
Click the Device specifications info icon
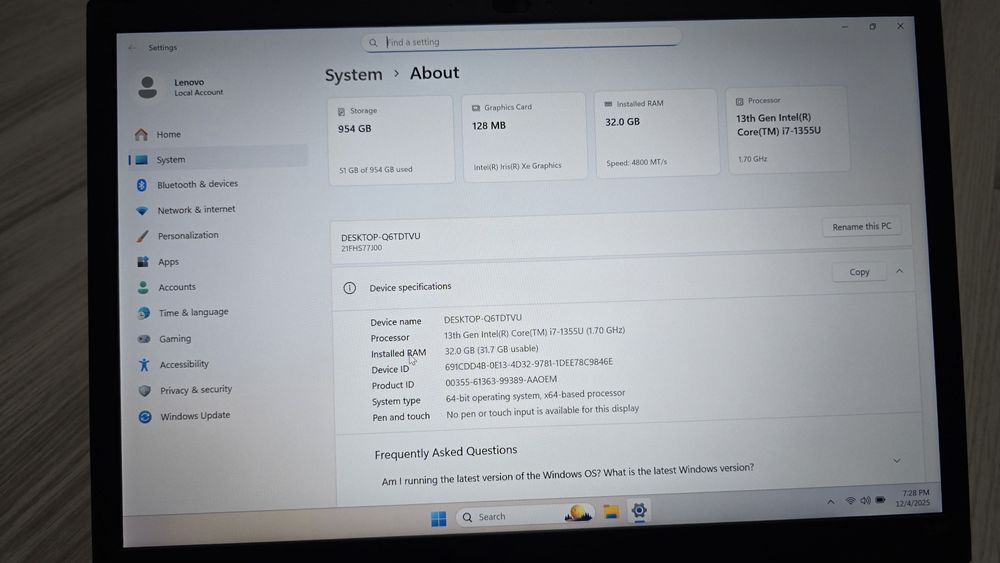[x=349, y=288]
